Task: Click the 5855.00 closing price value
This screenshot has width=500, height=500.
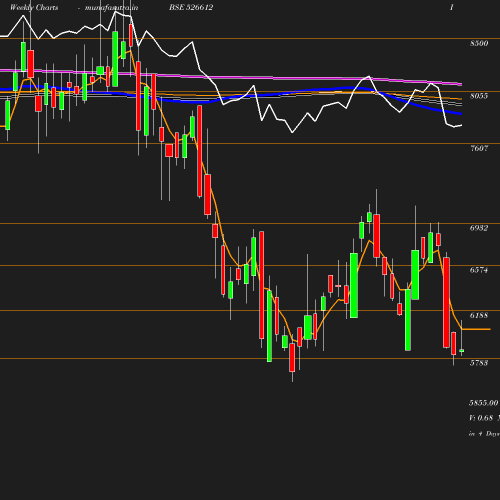Action: click(x=484, y=403)
